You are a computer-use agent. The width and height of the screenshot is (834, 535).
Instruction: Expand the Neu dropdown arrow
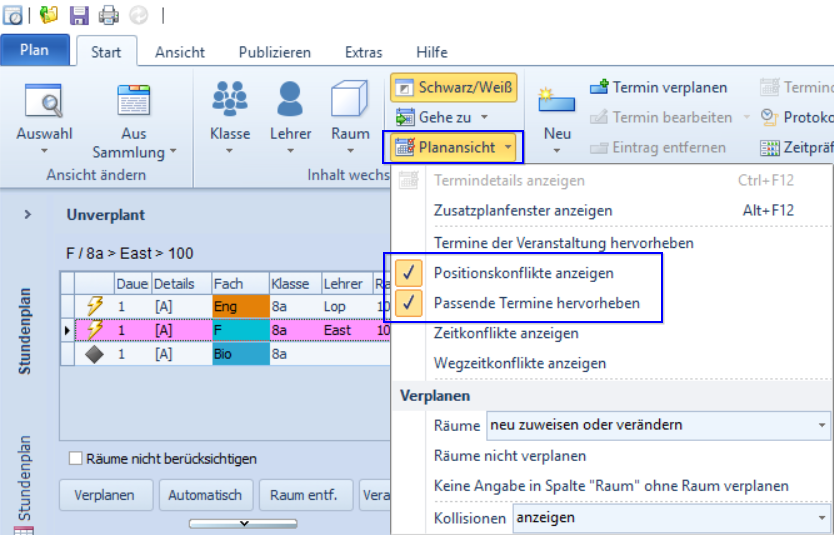(557, 151)
